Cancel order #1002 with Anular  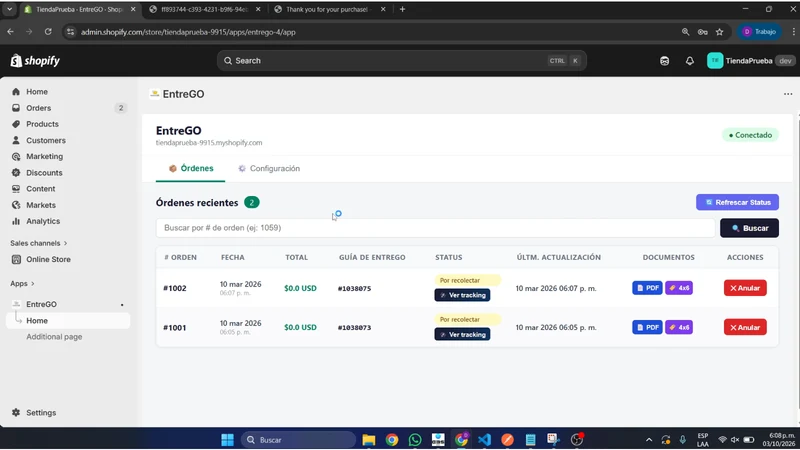(x=745, y=288)
